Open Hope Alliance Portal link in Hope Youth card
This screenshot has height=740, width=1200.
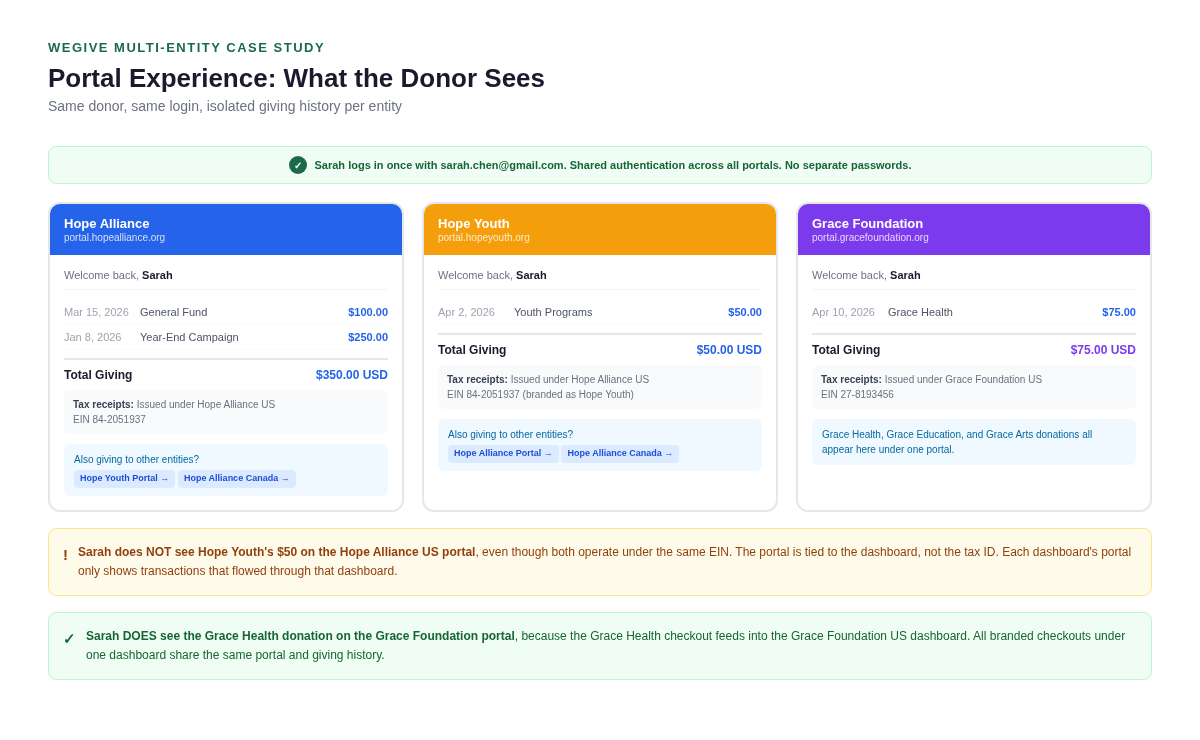coord(503,454)
